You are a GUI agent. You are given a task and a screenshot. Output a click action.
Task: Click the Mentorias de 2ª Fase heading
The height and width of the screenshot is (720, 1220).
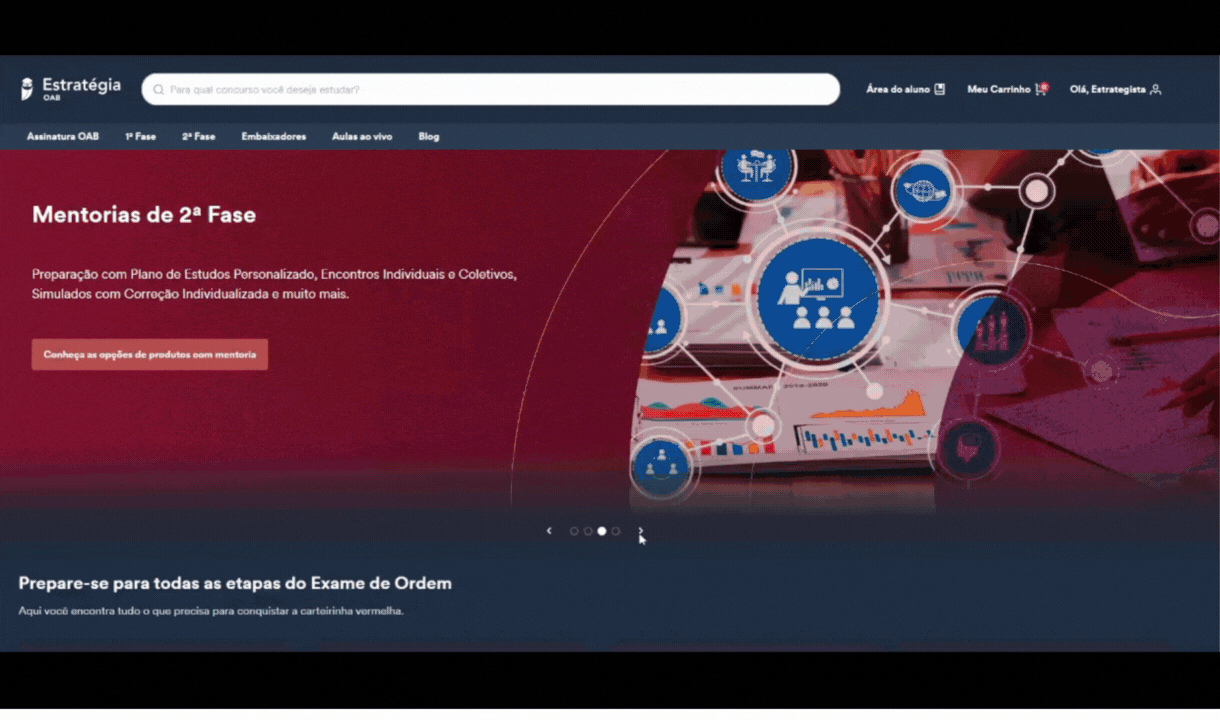click(144, 214)
